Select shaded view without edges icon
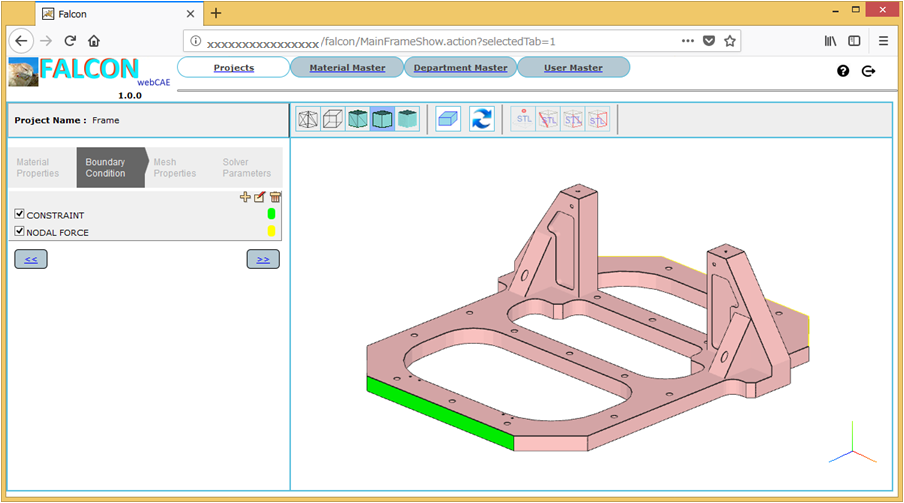 click(x=407, y=120)
